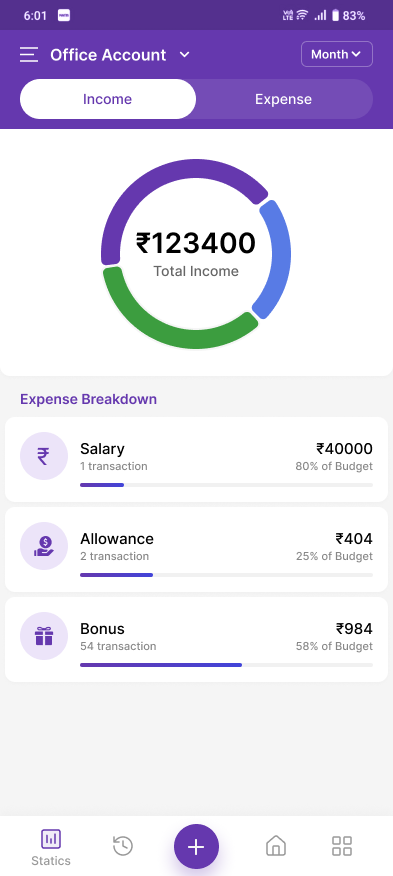Open the hamburger menu icon
Screen dimensions: 393x876
29,55
